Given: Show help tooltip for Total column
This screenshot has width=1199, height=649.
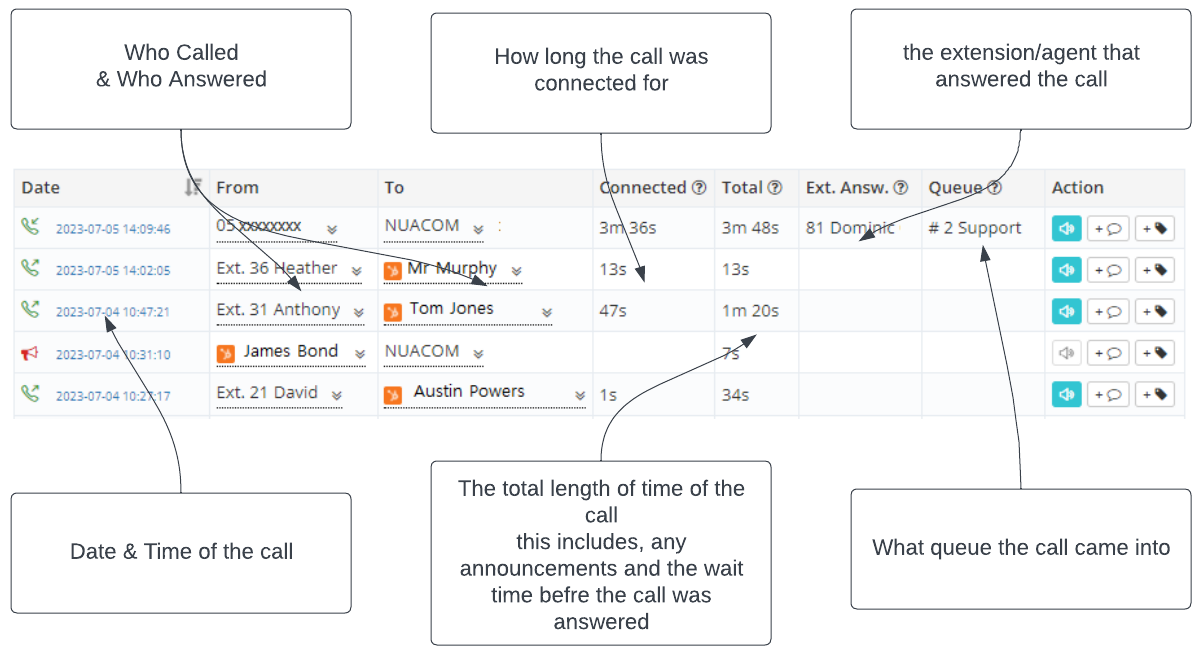Looking at the screenshot, I should (775, 188).
